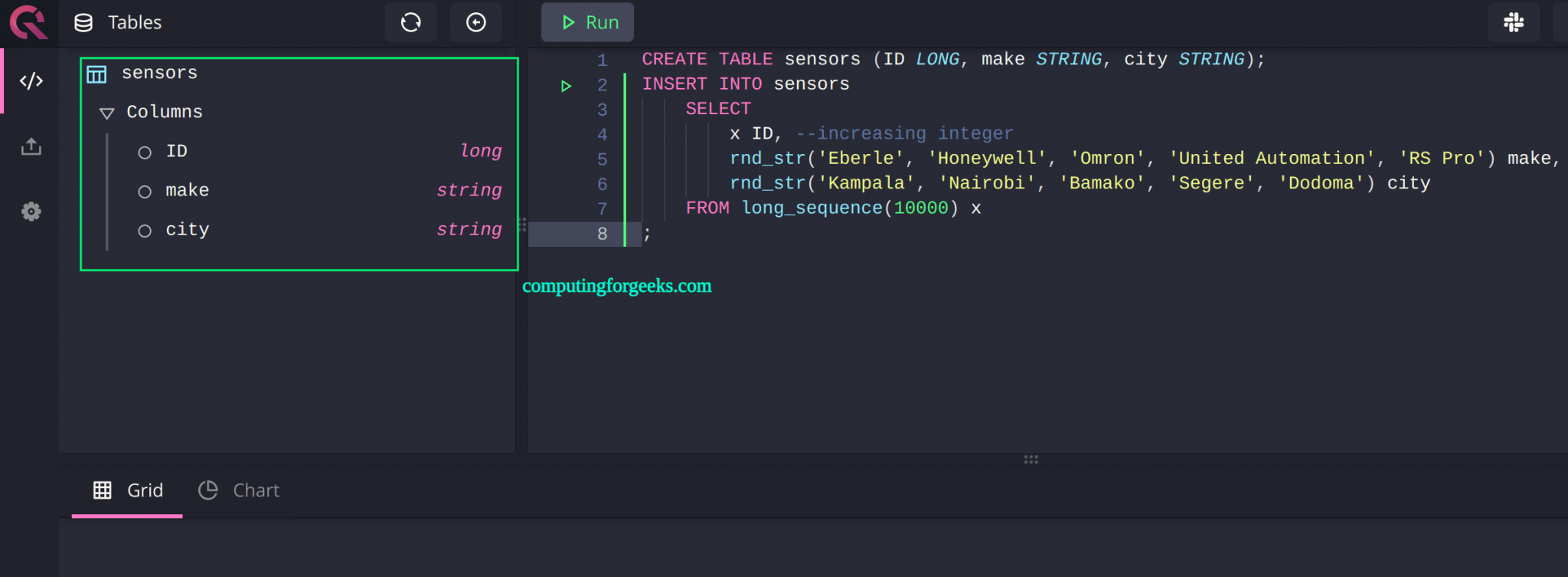Select the city column circle marker
Screen dimensions: 1568x577
[145, 231]
